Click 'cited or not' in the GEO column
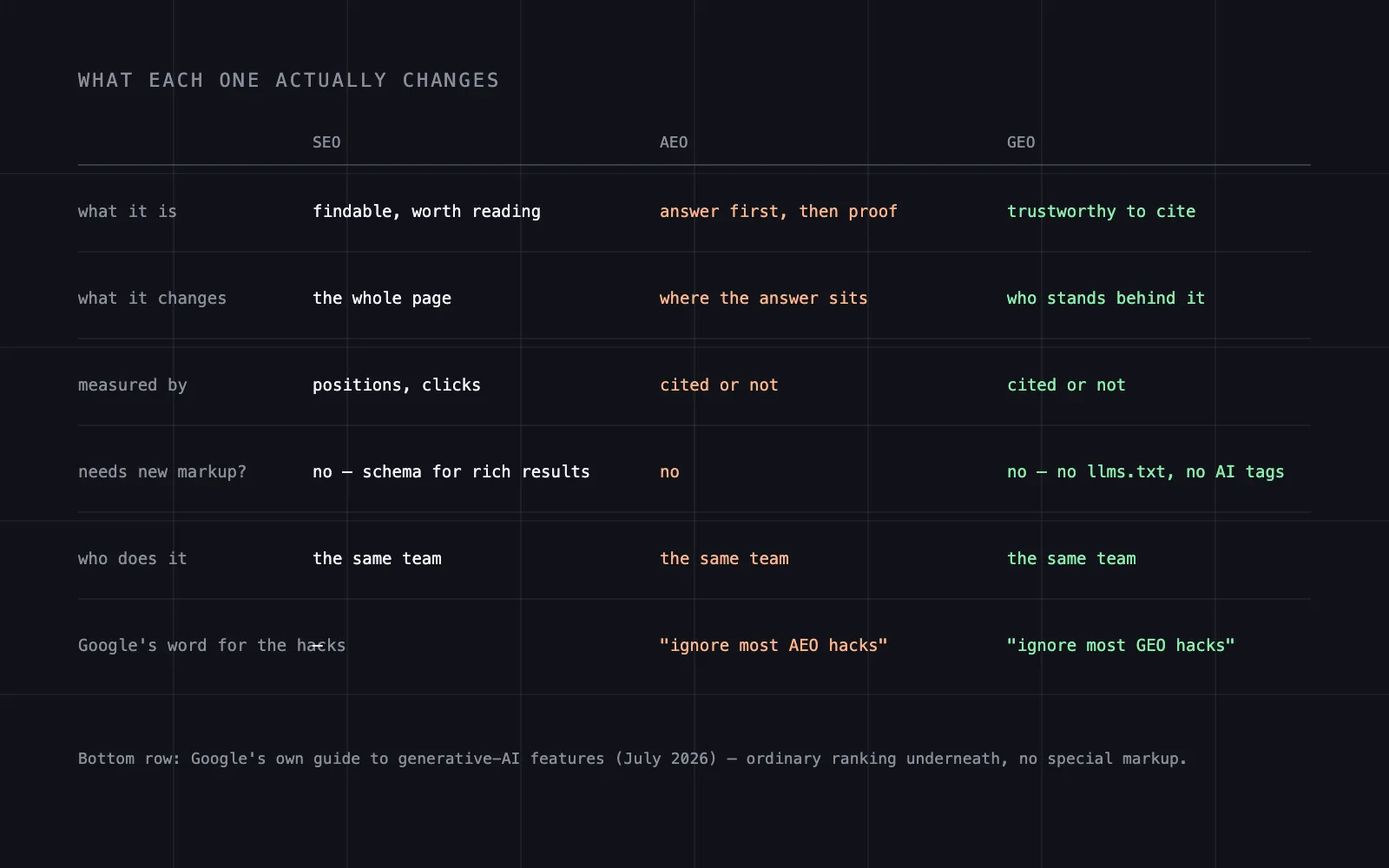Screen dimensions: 1389x868 [x=1066, y=385]
